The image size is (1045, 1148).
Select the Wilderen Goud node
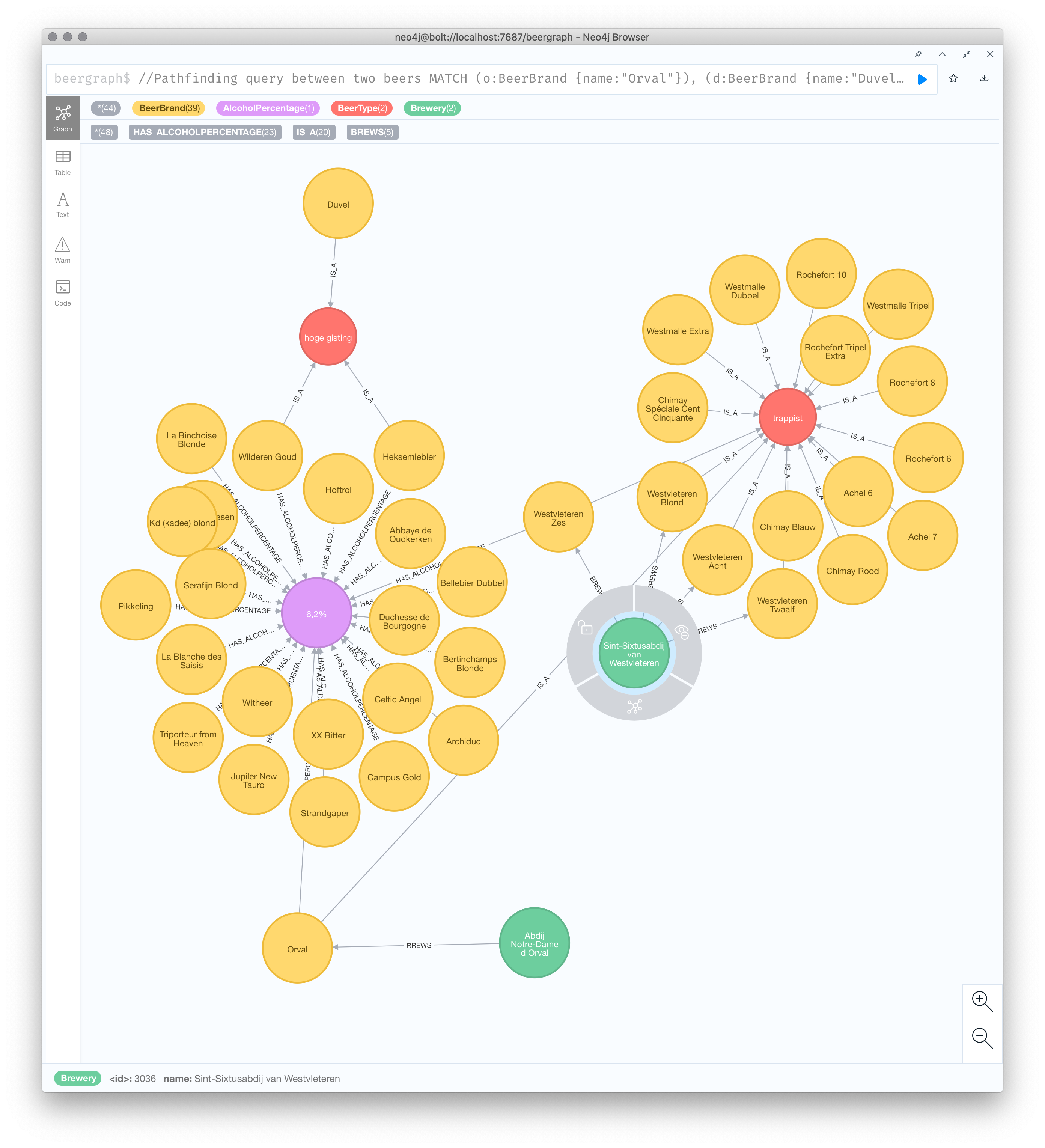267,456
